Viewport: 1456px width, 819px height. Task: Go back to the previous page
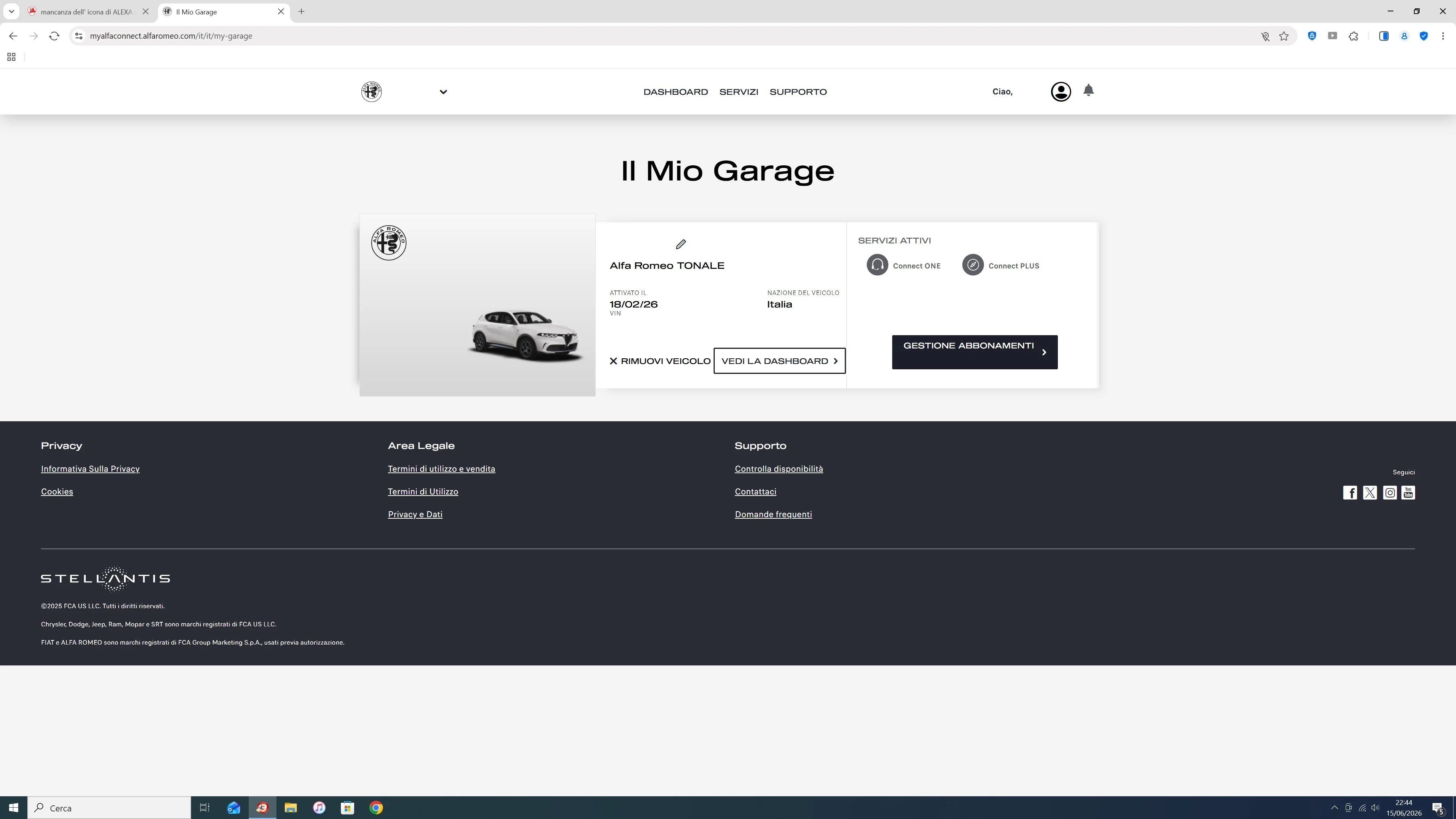coord(13,36)
